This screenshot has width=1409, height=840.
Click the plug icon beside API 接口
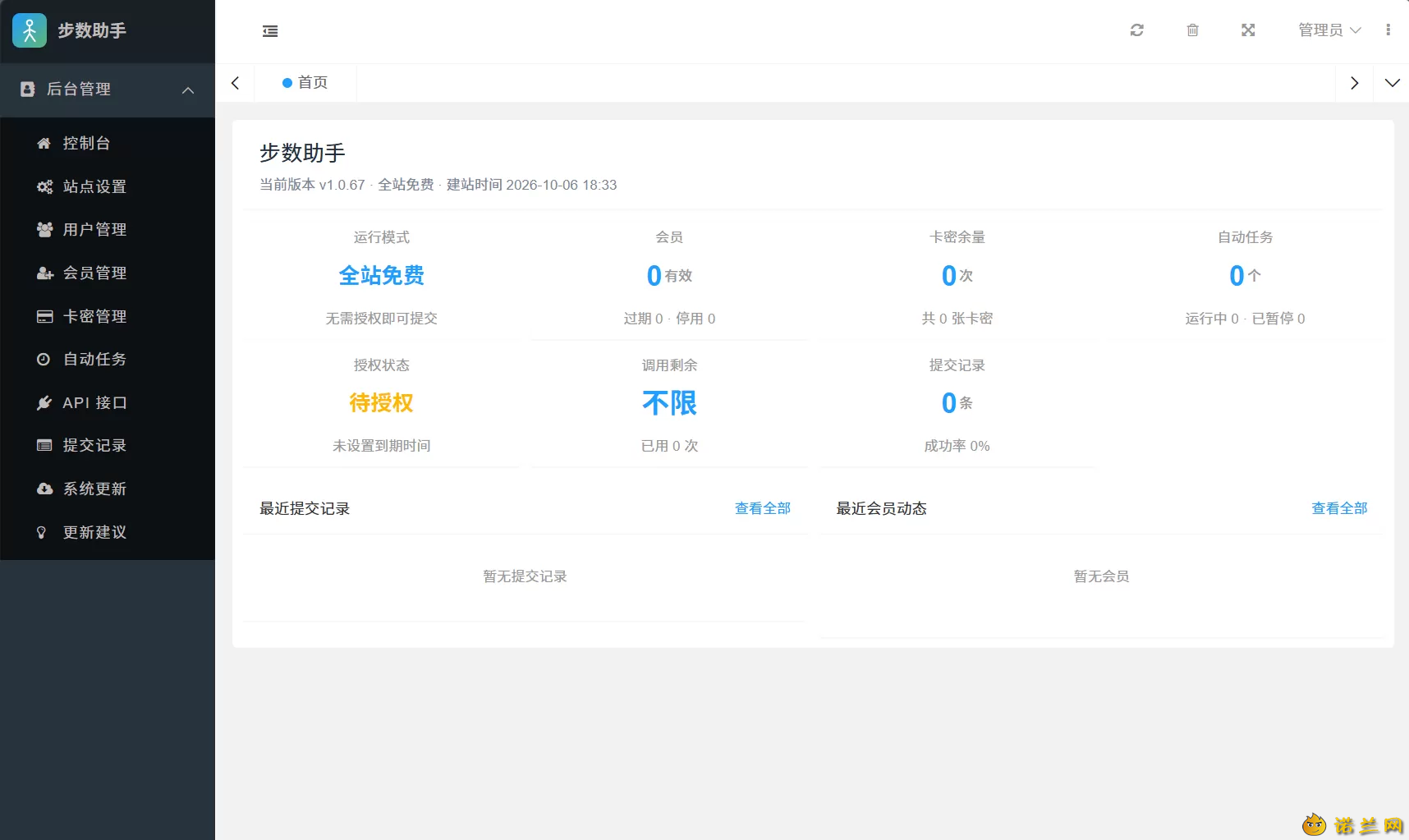point(44,402)
